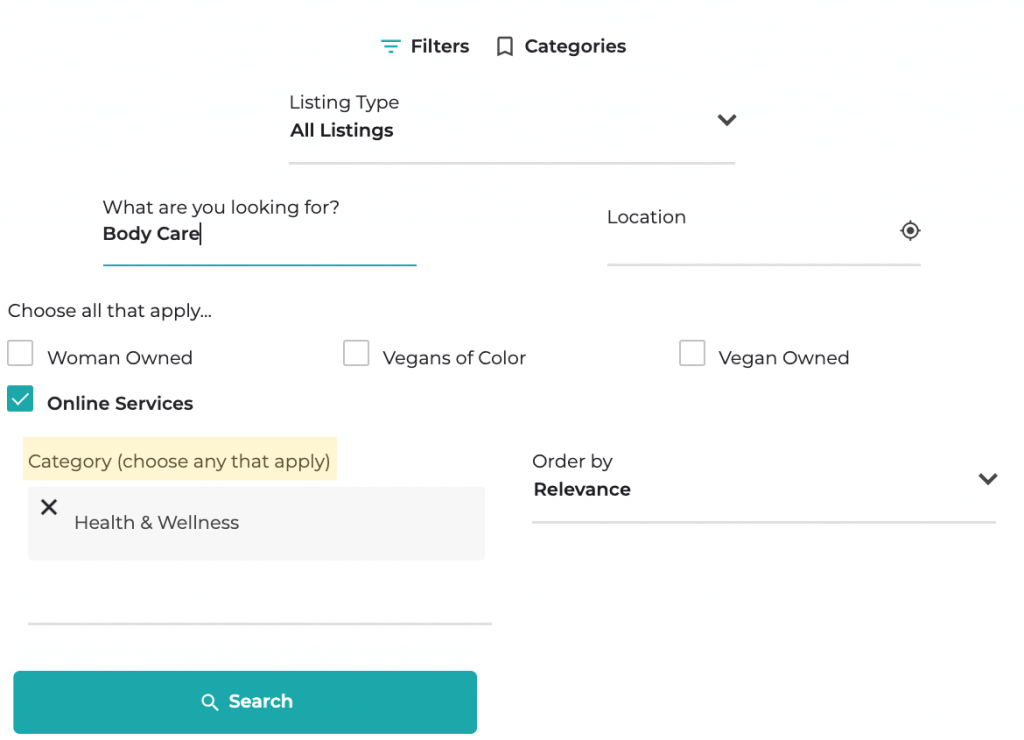Image resolution: width=1024 pixels, height=740 pixels.
Task: Open the Categories tab
Action: (575, 47)
